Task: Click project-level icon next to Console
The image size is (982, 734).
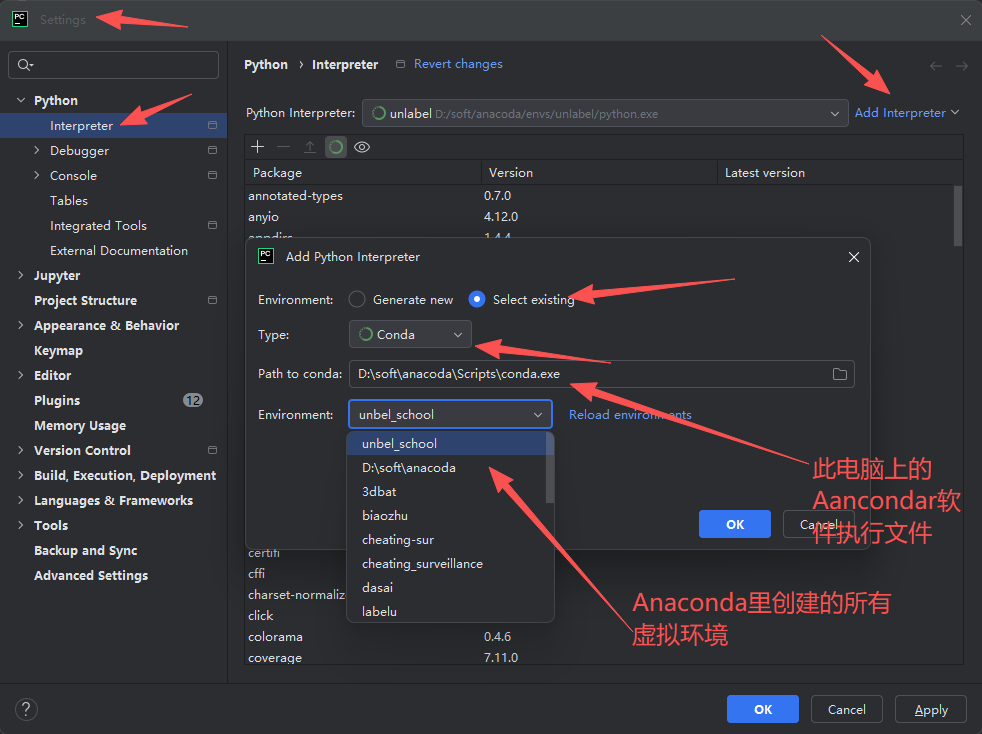Action: [x=212, y=175]
